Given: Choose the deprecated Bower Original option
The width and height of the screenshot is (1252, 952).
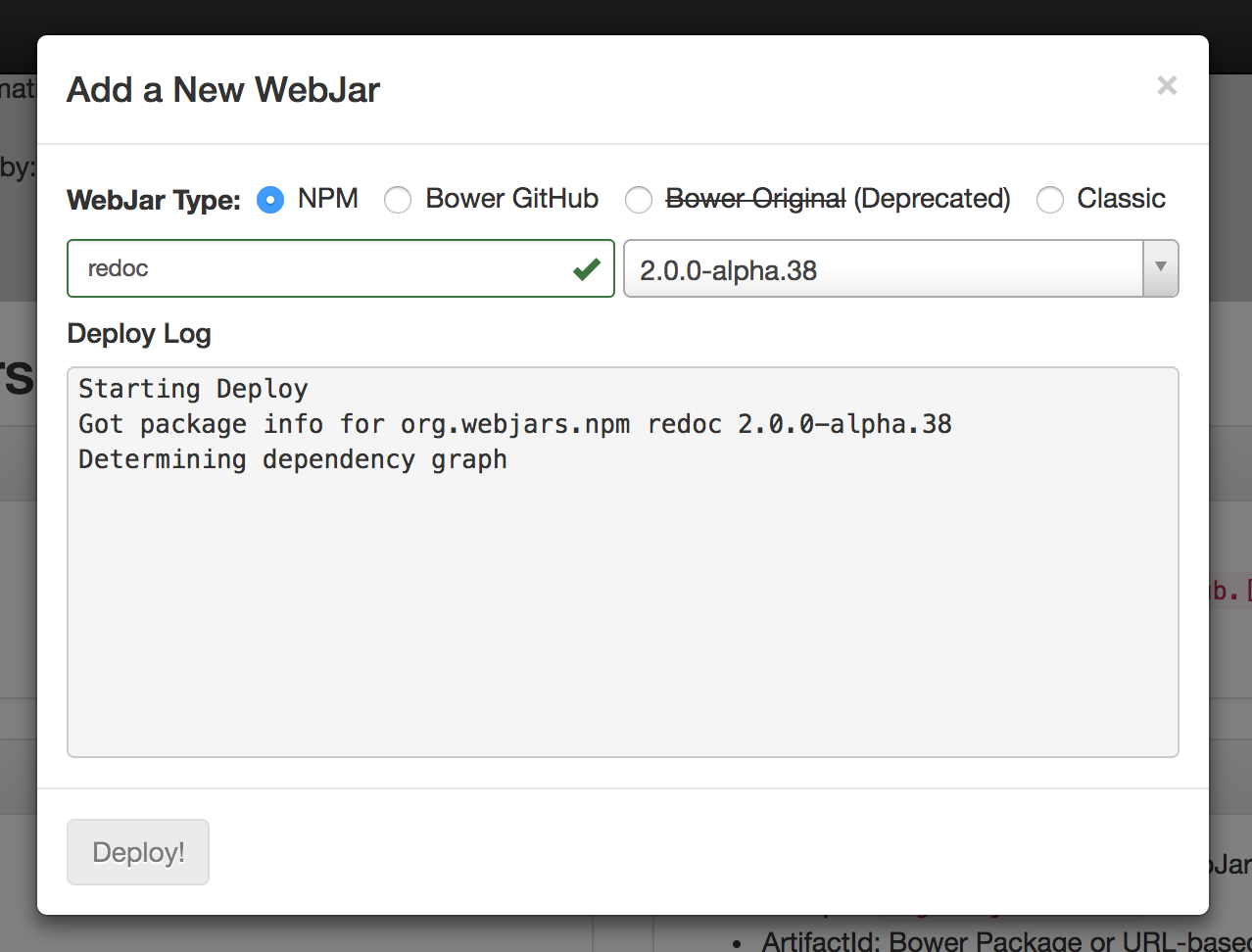Looking at the screenshot, I should (639, 199).
